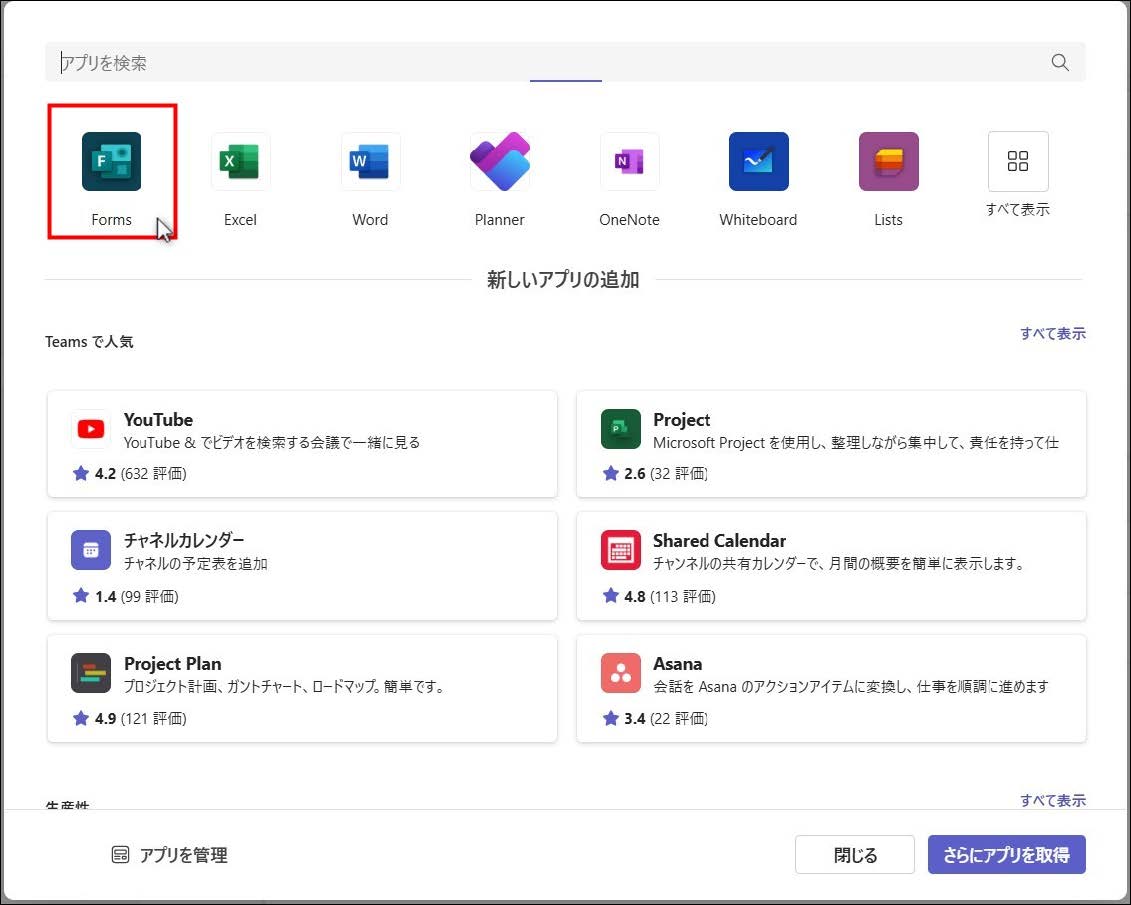Click the 新しいアプリの追加 heading
The width and height of the screenshot is (1131, 905).
click(x=563, y=280)
